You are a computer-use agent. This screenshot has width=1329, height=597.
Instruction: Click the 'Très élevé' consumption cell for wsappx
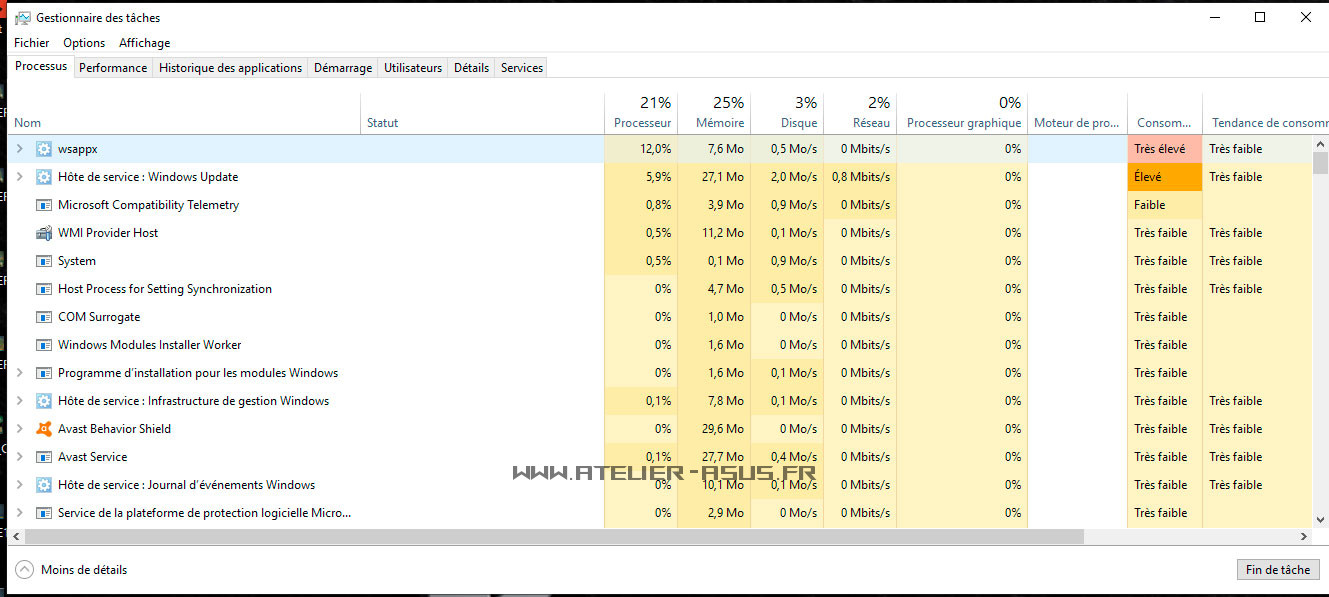point(1164,149)
